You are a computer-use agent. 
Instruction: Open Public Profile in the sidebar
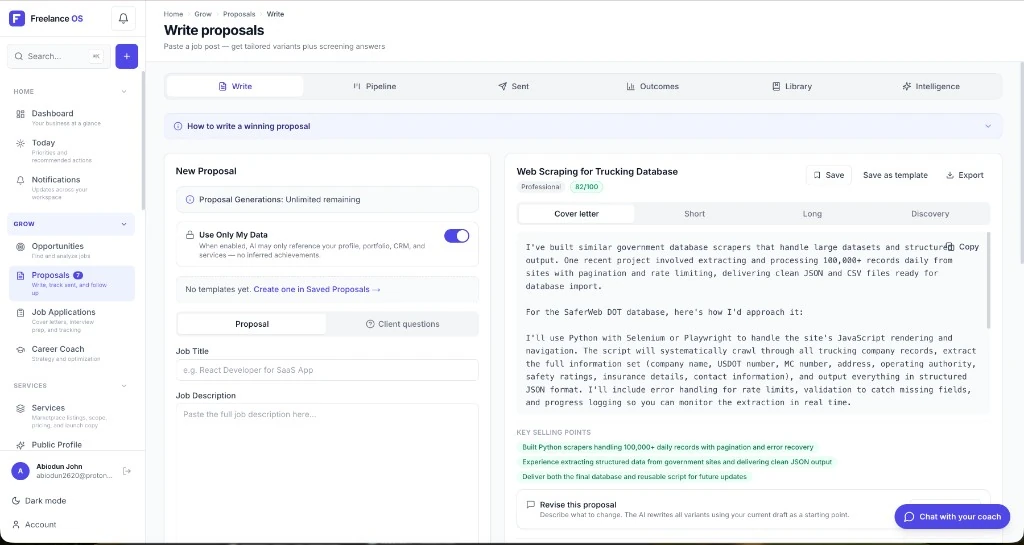pos(72,444)
